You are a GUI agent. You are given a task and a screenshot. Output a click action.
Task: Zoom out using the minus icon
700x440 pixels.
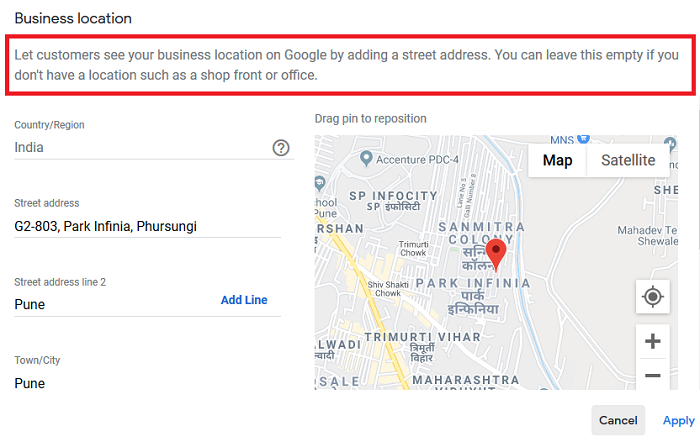[652, 376]
